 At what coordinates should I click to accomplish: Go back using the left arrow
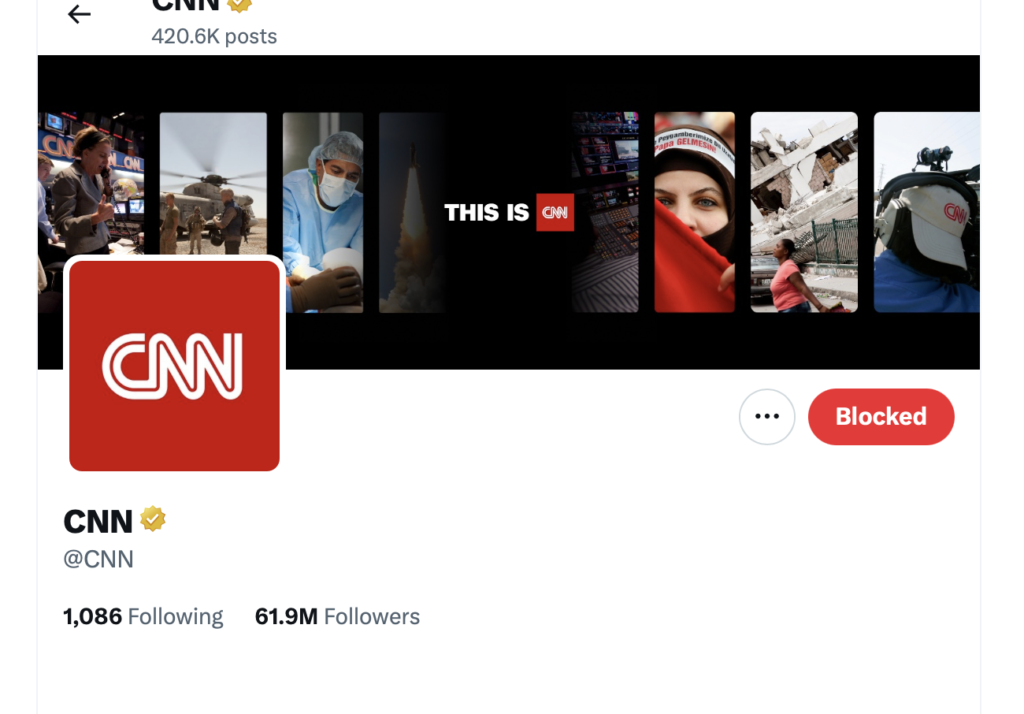79,14
